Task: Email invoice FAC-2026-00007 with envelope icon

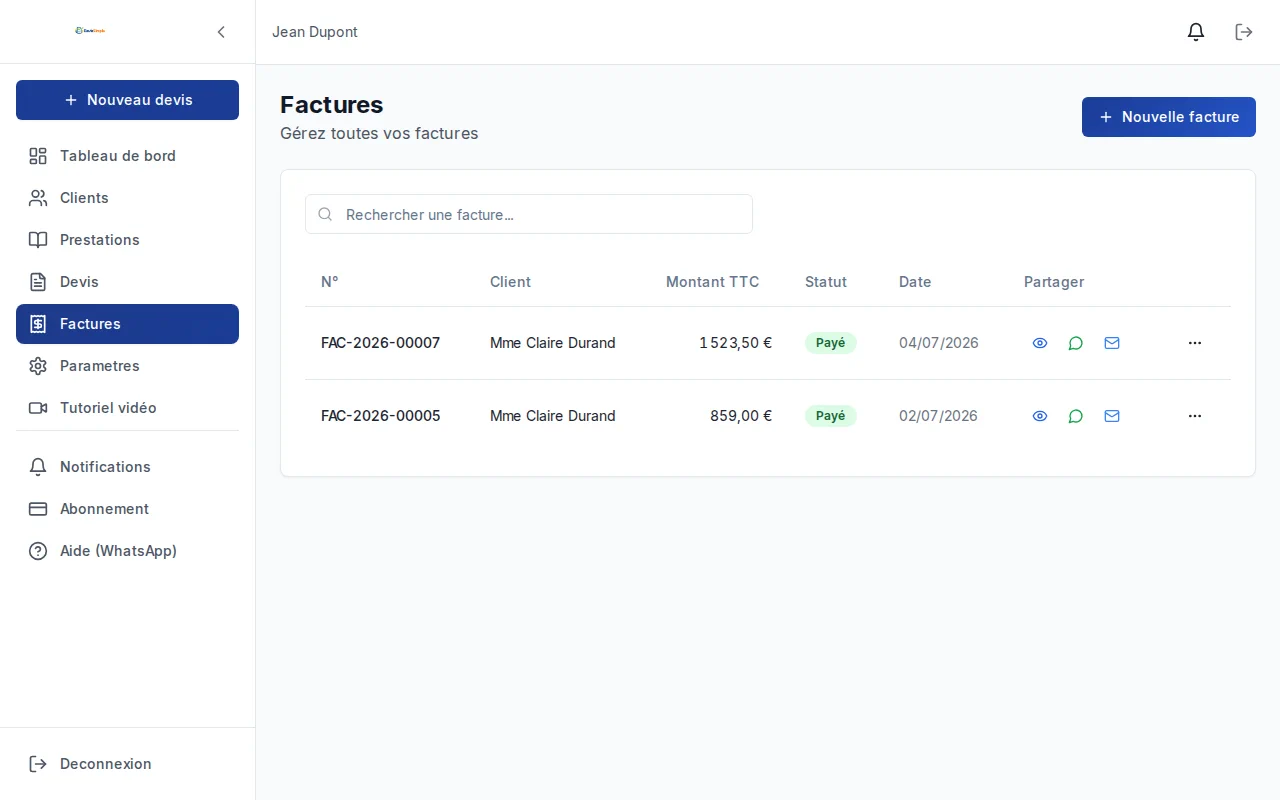Action: pos(1112,343)
